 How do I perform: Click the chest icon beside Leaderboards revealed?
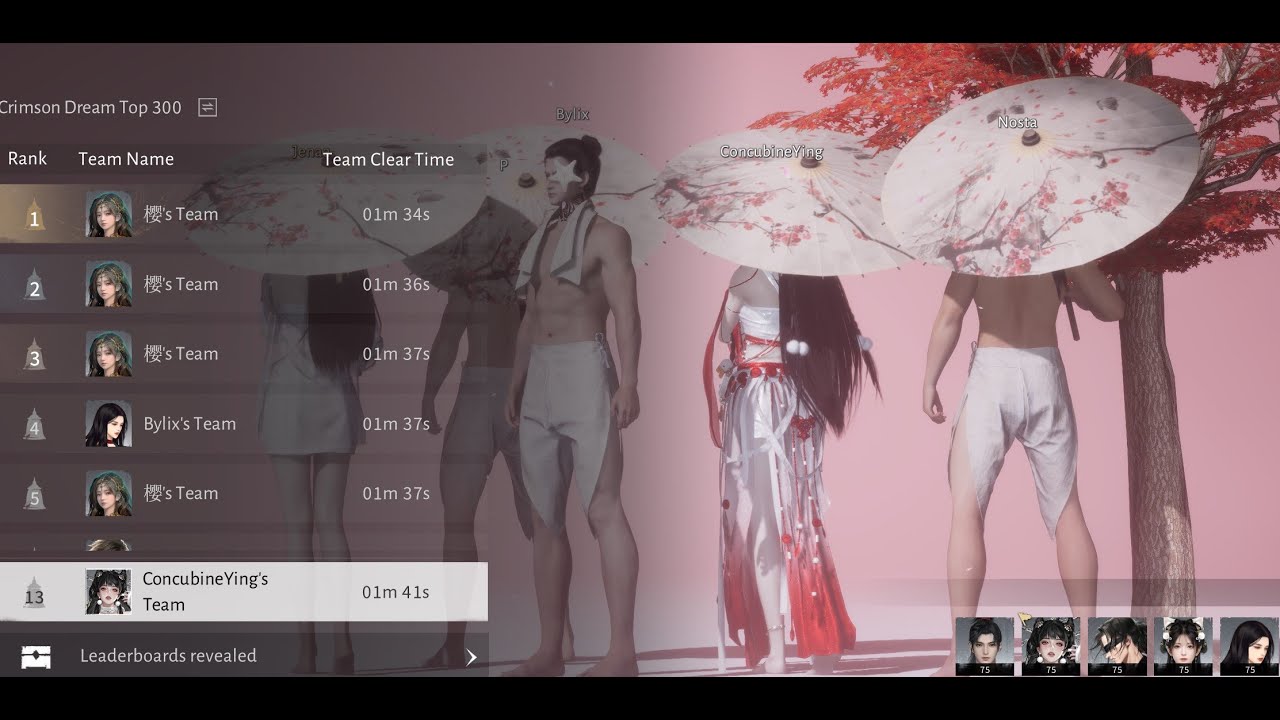tap(36, 657)
